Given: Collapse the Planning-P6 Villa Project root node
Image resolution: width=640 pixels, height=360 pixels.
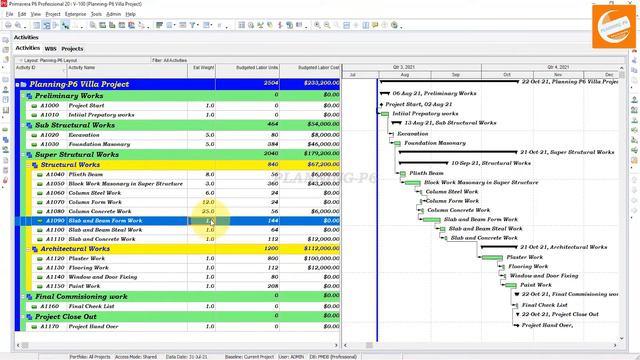Looking at the screenshot, I should click(x=18, y=84).
